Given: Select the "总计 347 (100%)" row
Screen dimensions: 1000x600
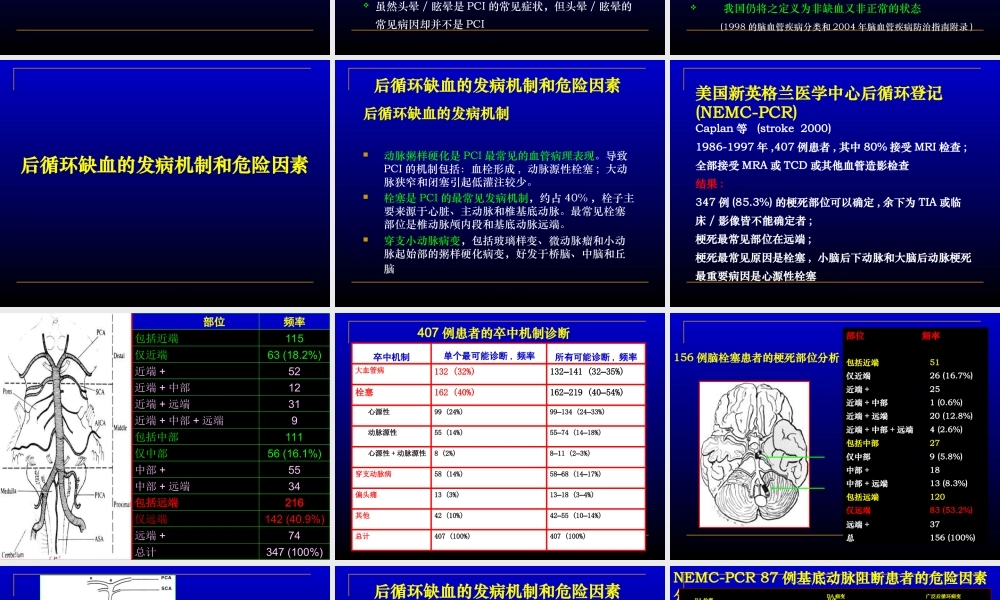Looking at the screenshot, I should point(230,550).
